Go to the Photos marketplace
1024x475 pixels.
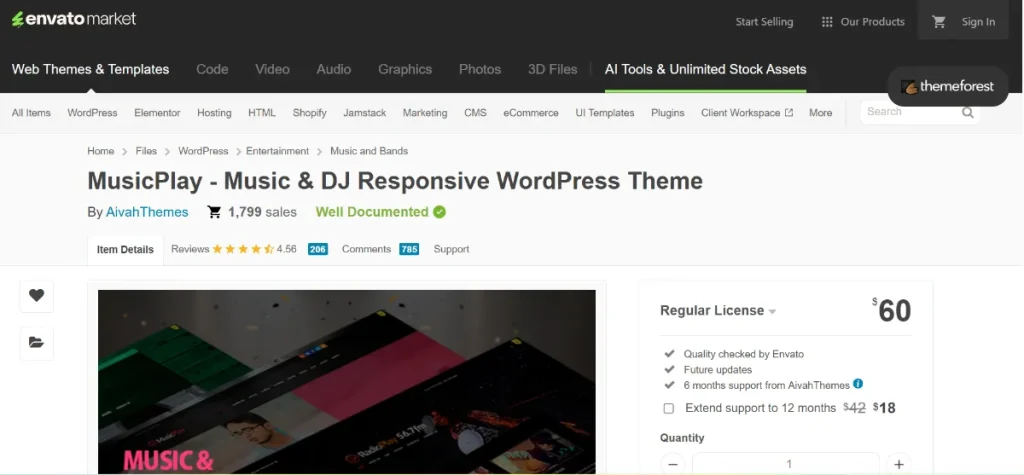(480, 69)
